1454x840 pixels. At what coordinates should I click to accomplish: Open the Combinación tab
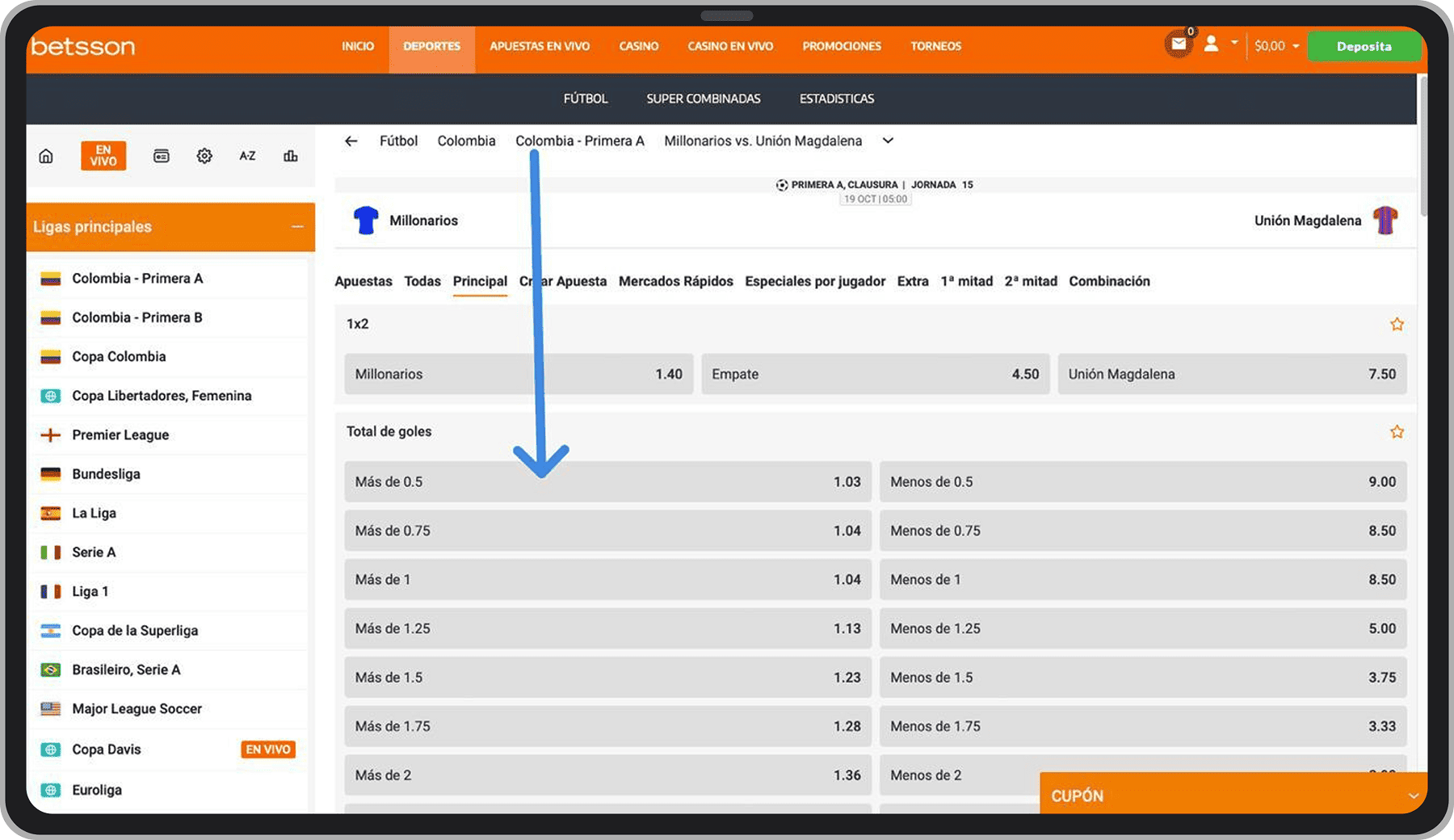pos(1109,281)
